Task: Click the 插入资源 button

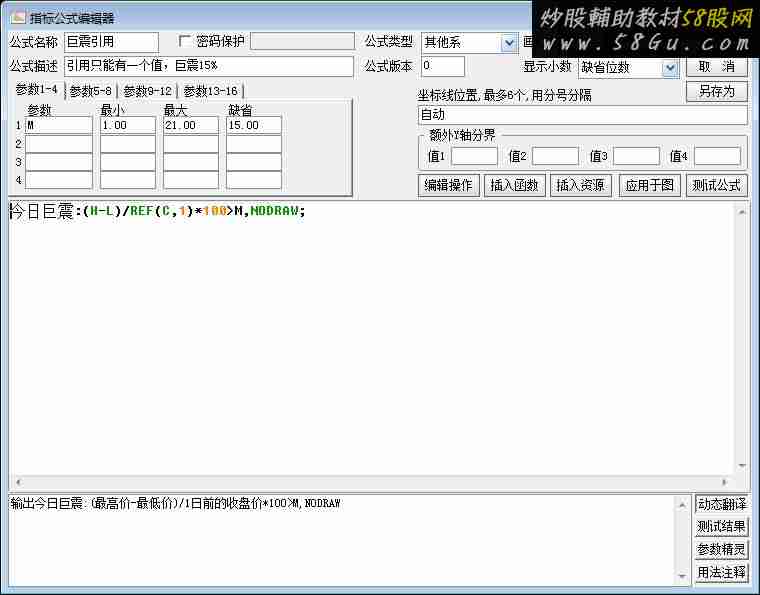Action: pyautogui.click(x=581, y=185)
